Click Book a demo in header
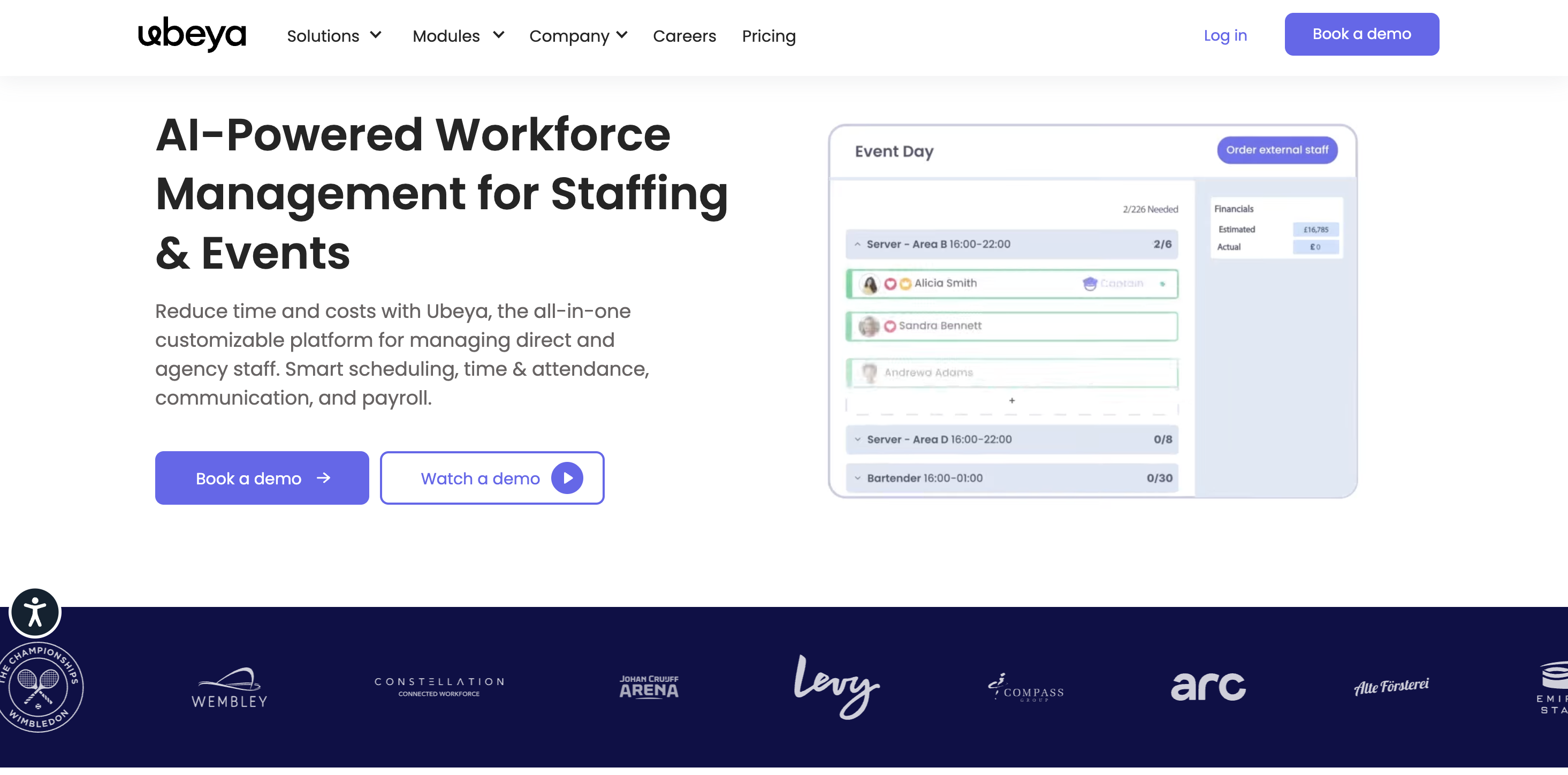This screenshot has width=1568, height=775. tap(1361, 34)
